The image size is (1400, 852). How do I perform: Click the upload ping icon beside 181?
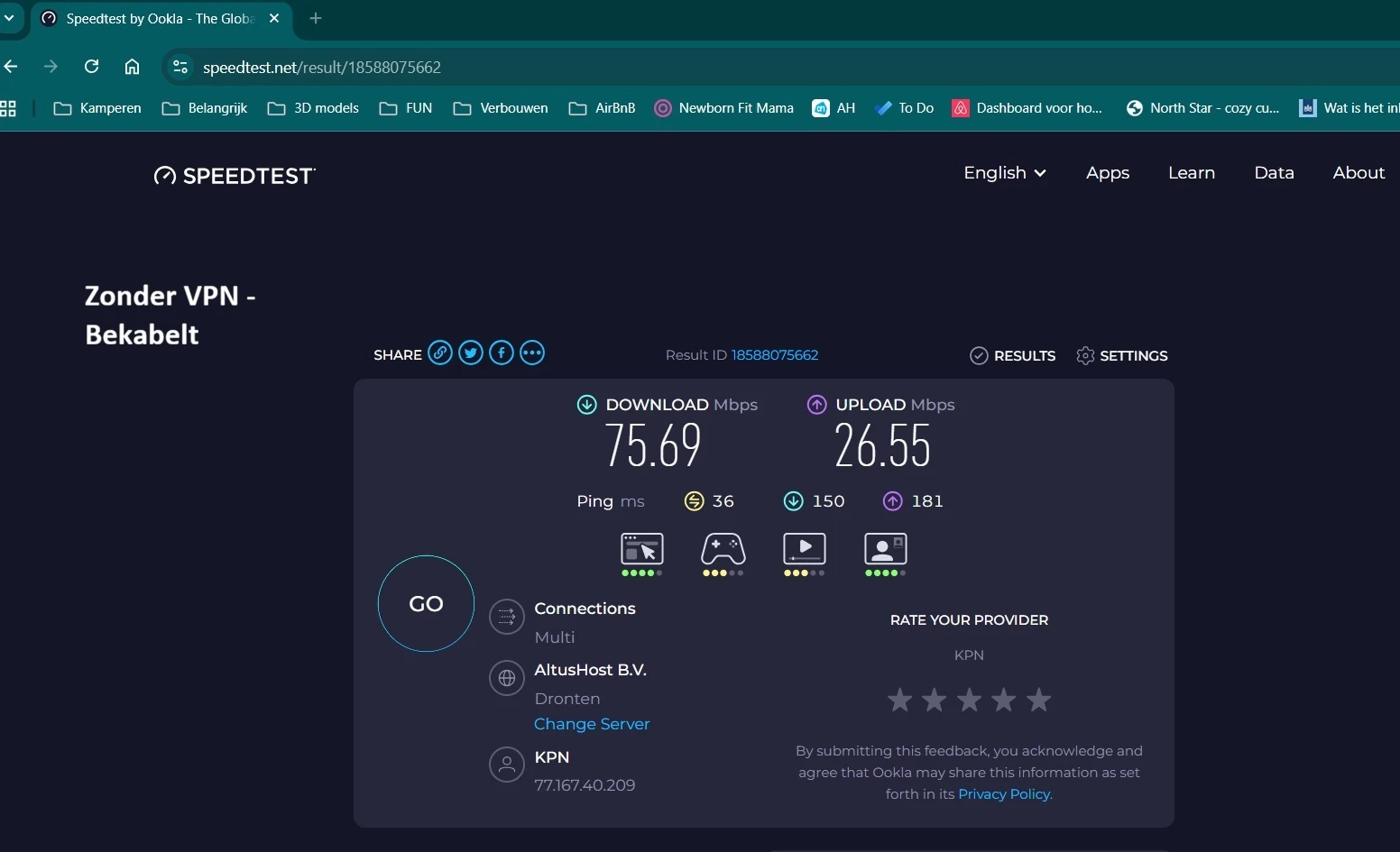892,501
